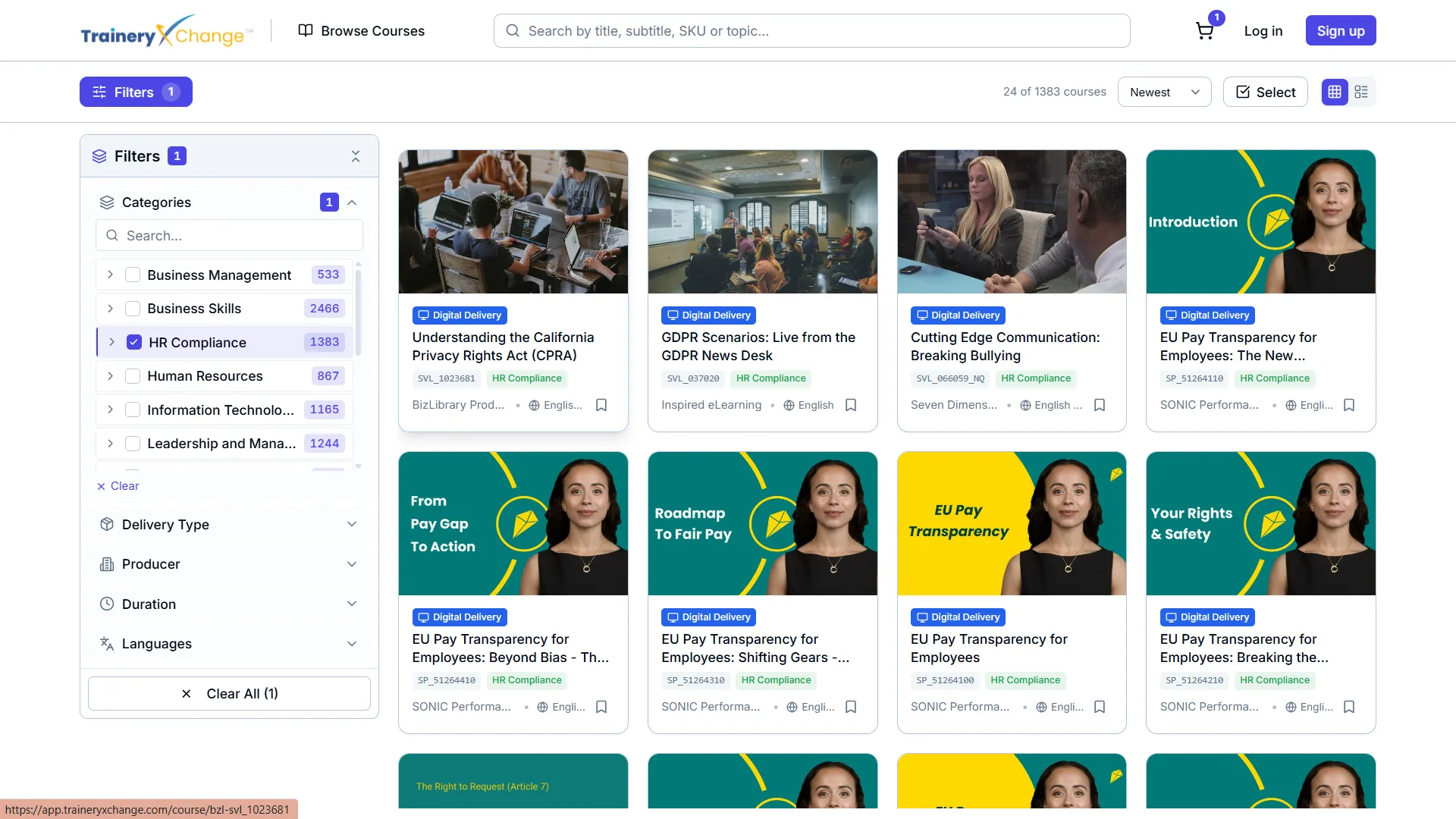Click the magnifier icon in category search
This screenshot has height=819, width=1456.
pyautogui.click(x=112, y=236)
